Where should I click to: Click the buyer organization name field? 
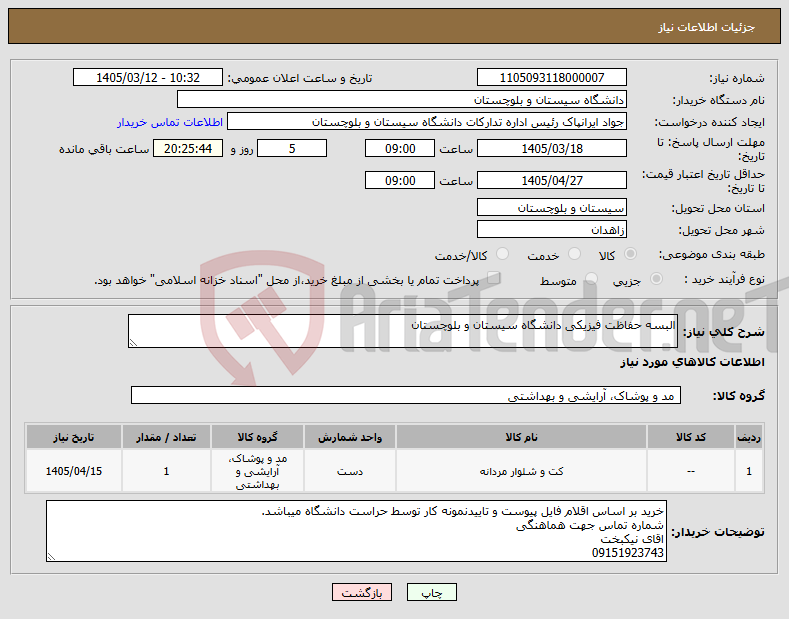coord(402,100)
